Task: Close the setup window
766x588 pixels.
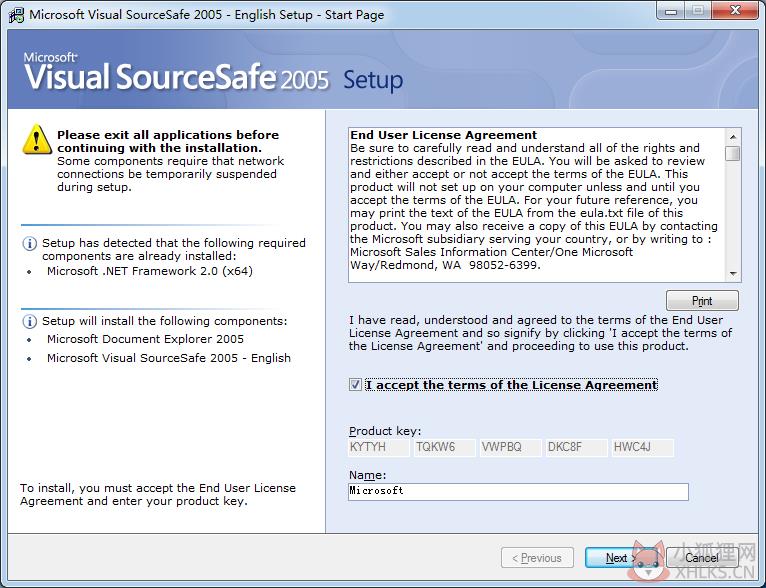Action: (735, 10)
